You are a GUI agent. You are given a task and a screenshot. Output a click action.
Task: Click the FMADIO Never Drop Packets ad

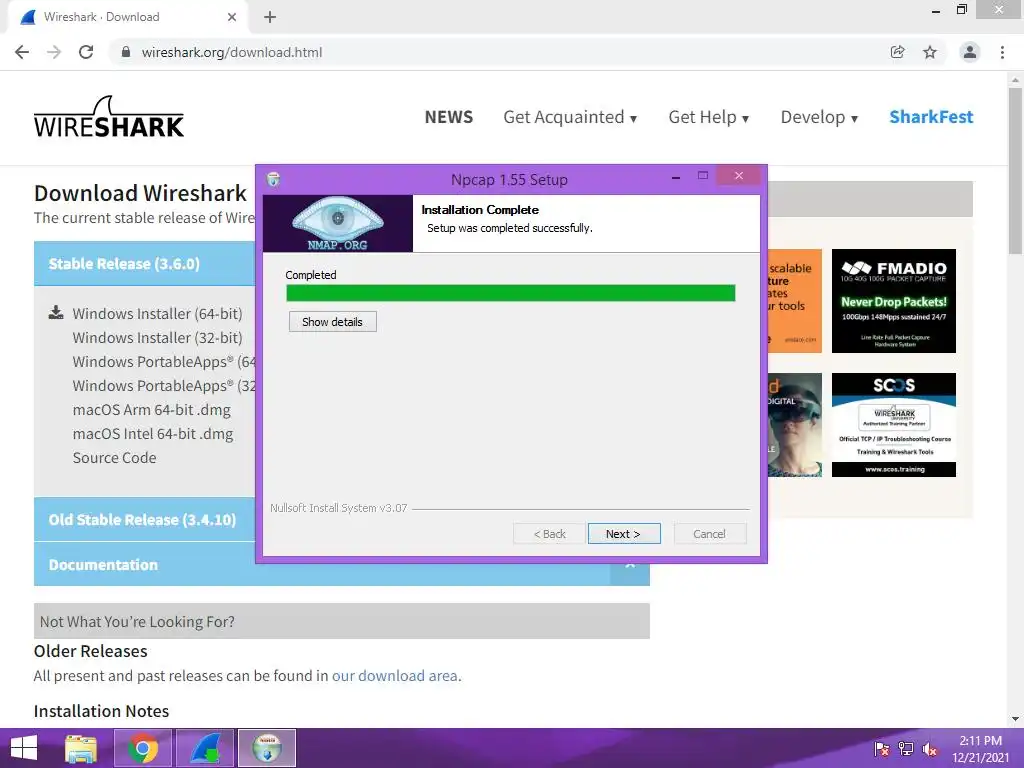[x=893, y=301]
